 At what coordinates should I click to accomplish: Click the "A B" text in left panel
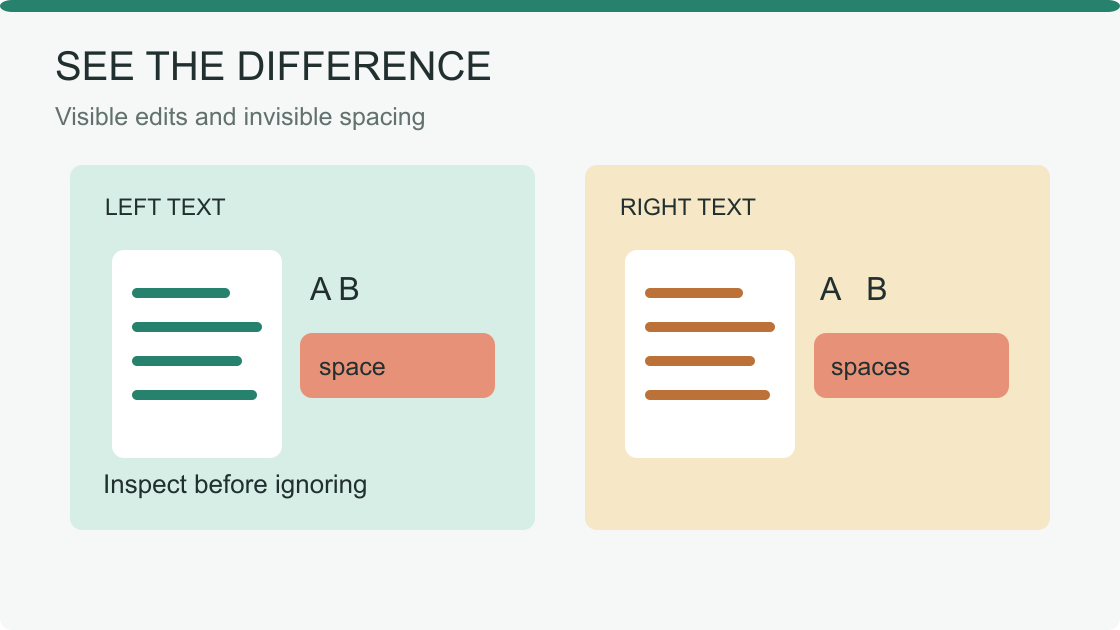(334, 289)
